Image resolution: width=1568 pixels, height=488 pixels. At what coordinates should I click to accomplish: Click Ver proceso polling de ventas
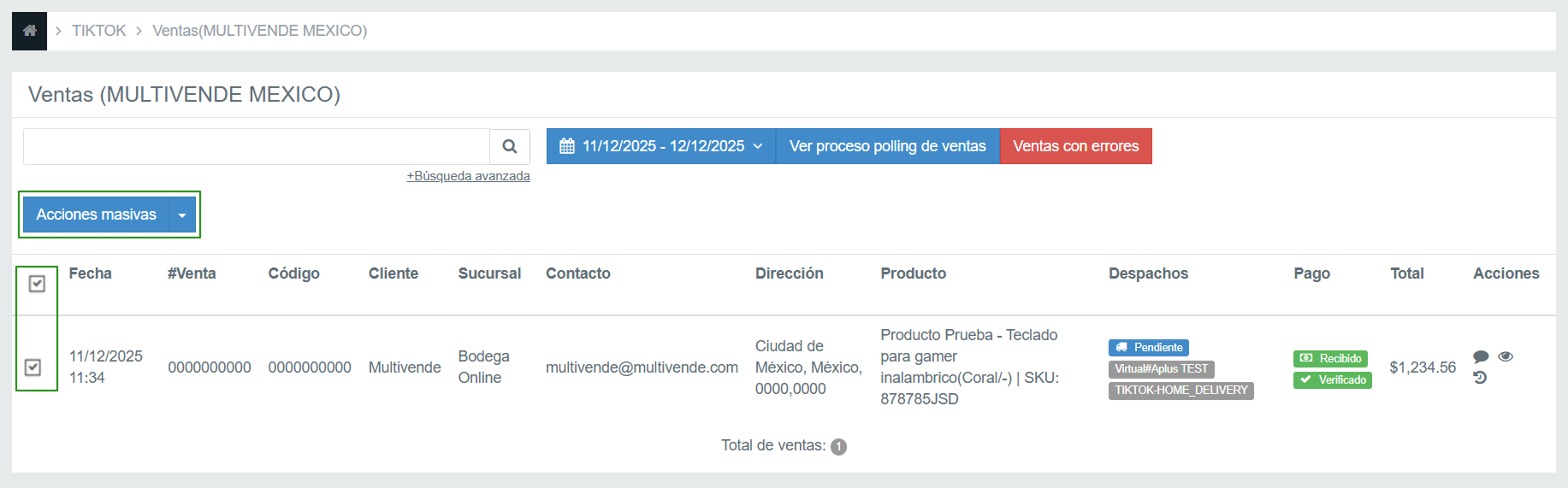click(x=887, y=146)
